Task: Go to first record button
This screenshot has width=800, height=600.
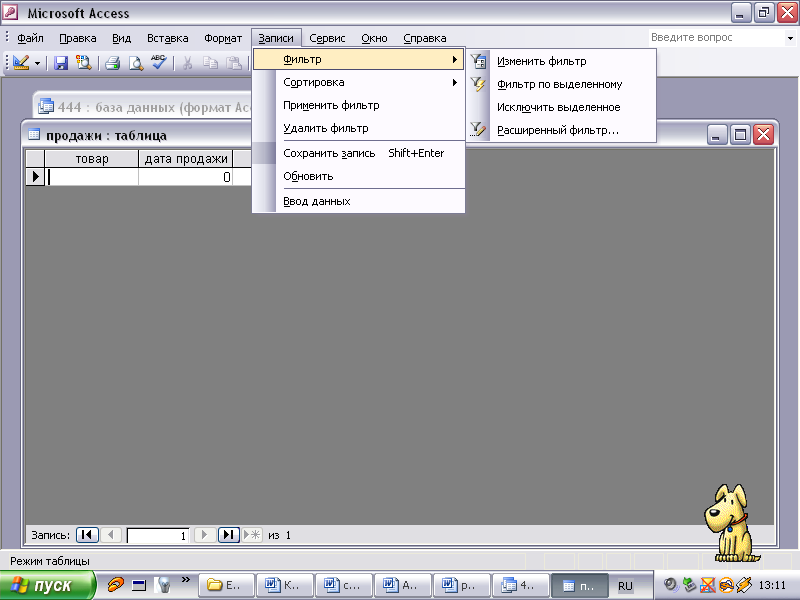Action: [87, 535]
